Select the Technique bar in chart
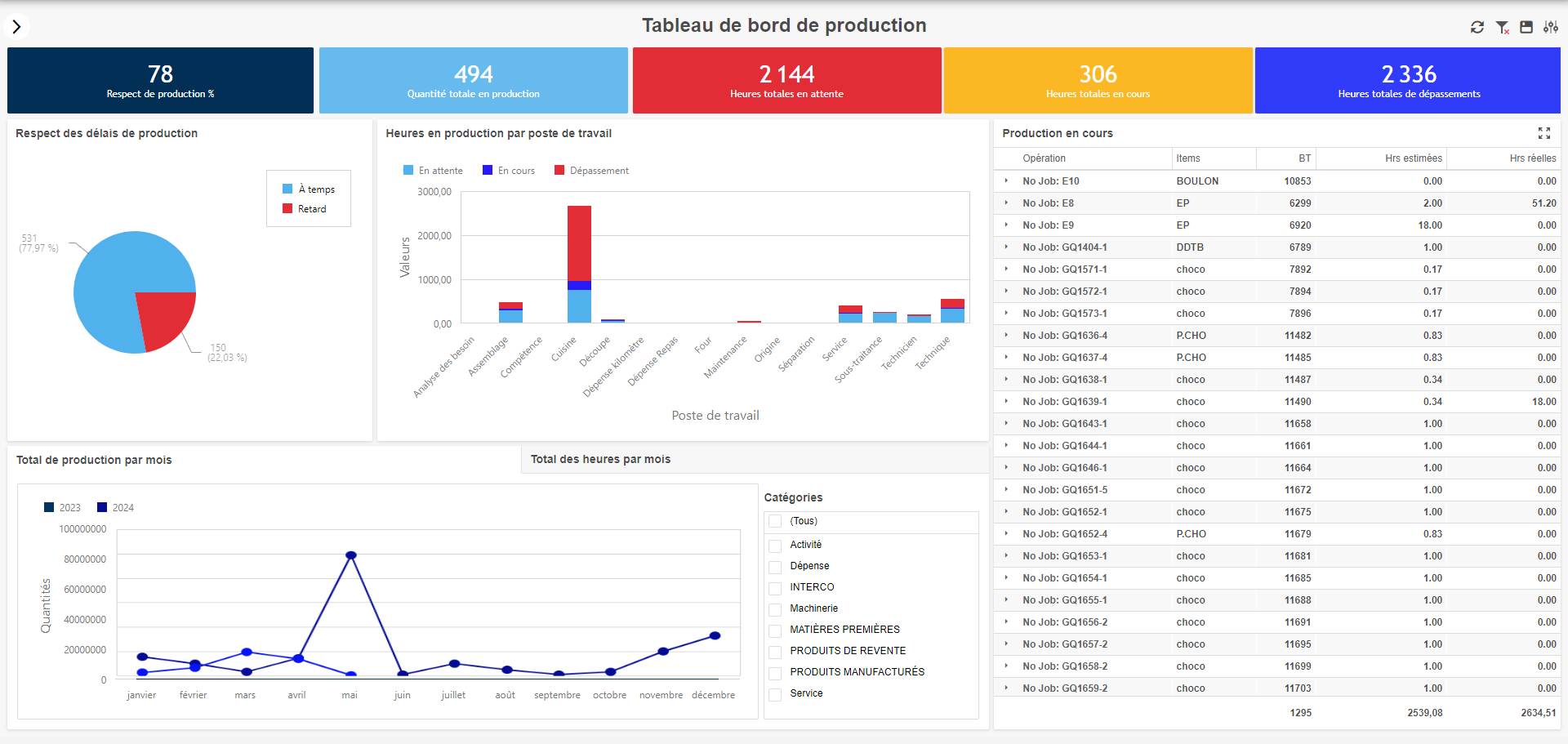 [952, 311]
